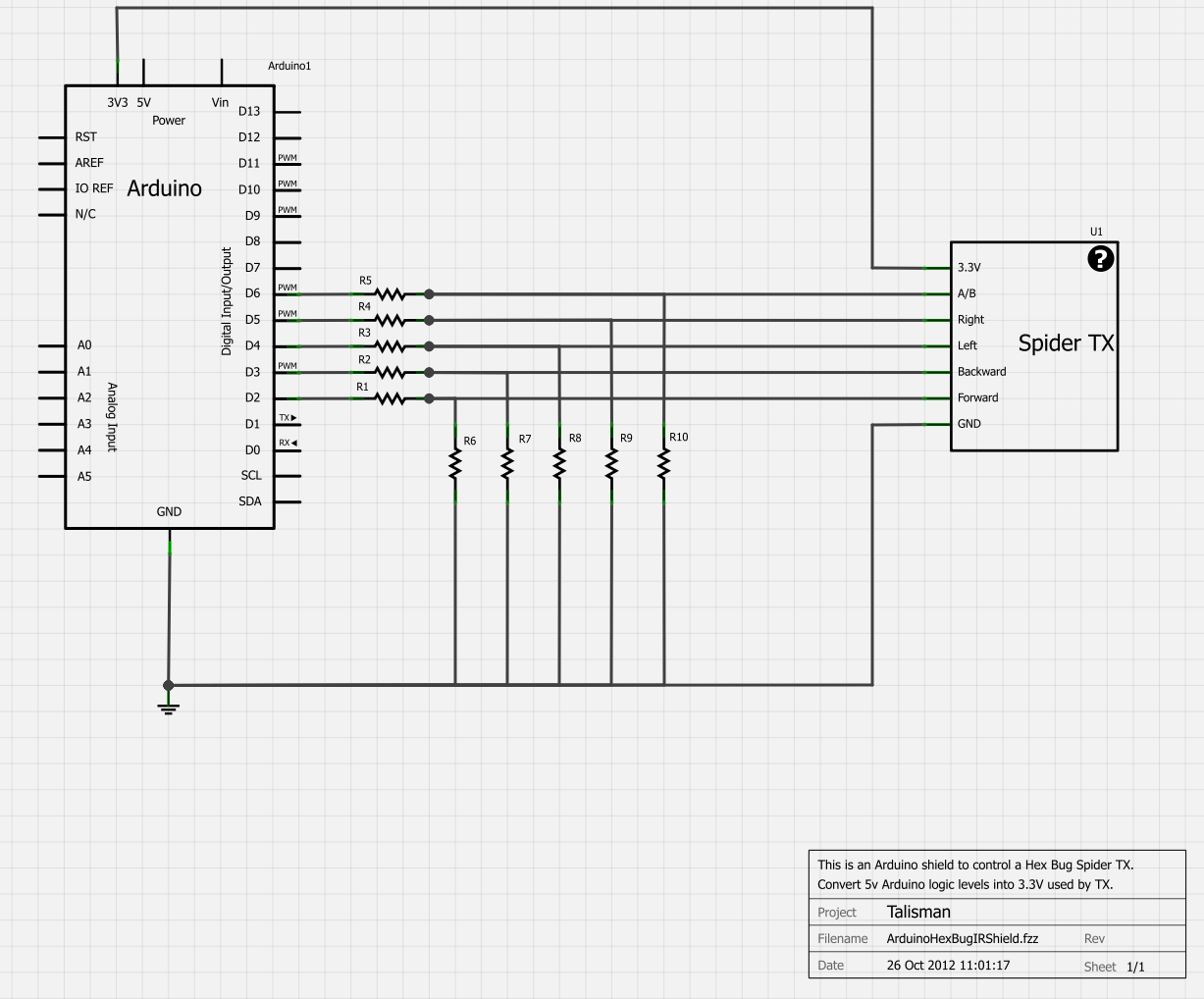This screenshot has height=999, width=1204.
Task: Click the A0 analog pin label
Action: (x=84, y=345)
